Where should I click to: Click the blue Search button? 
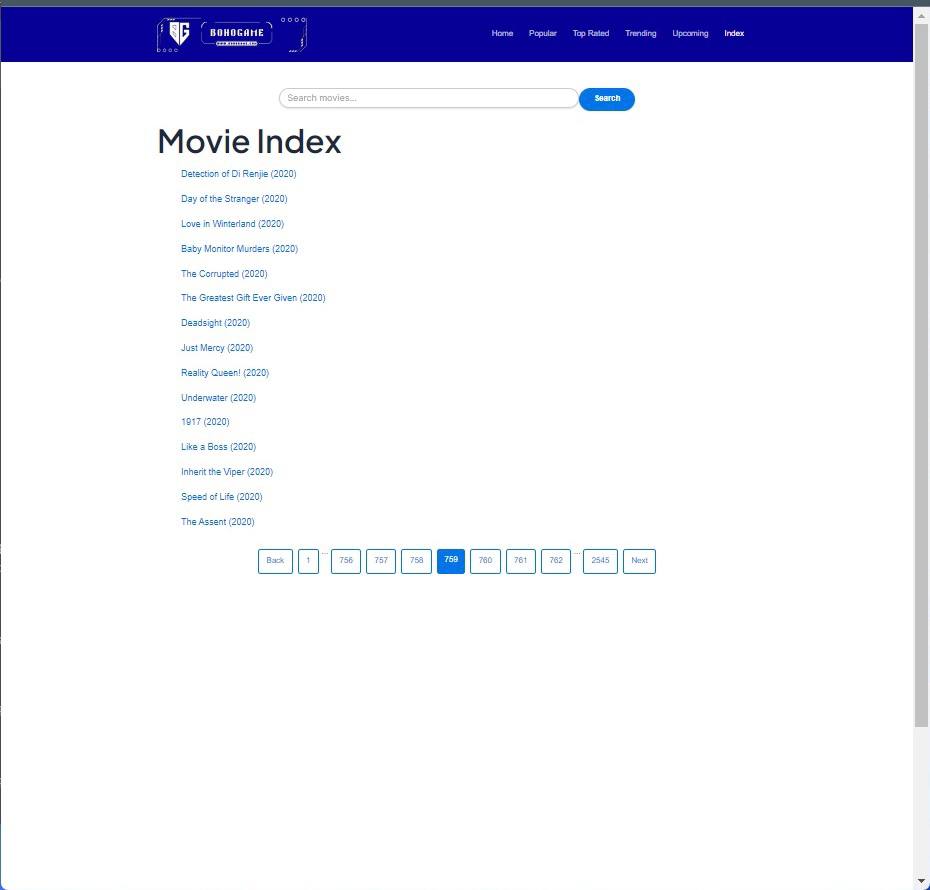(607, 98)
